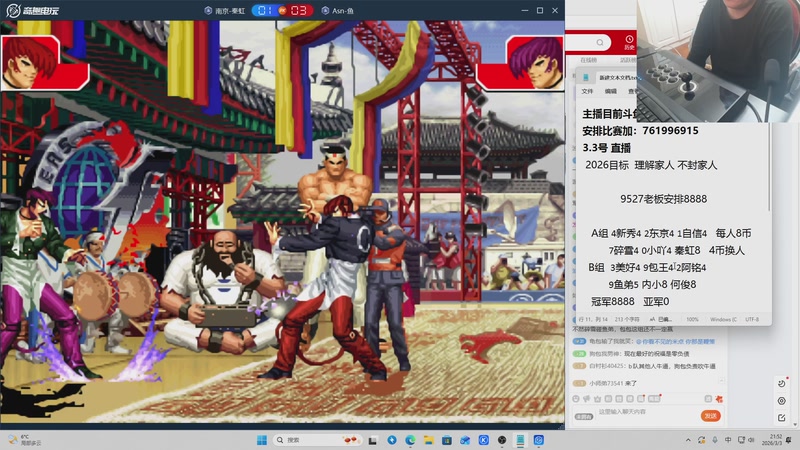Click the scroll-down arrow at panel bottom-right
Image resolution: width=800 pixels, height=450 pixels.
coord(796,424)
